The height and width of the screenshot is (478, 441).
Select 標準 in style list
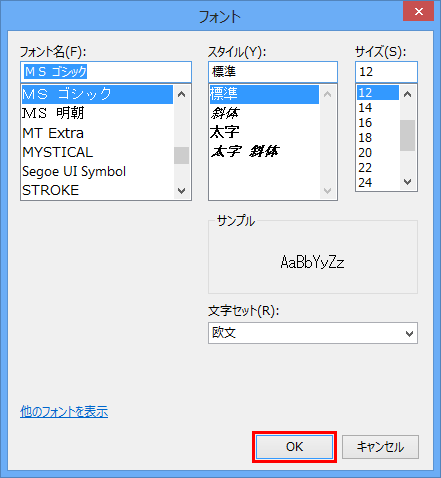pyautogui.click(x=264, y=94)
